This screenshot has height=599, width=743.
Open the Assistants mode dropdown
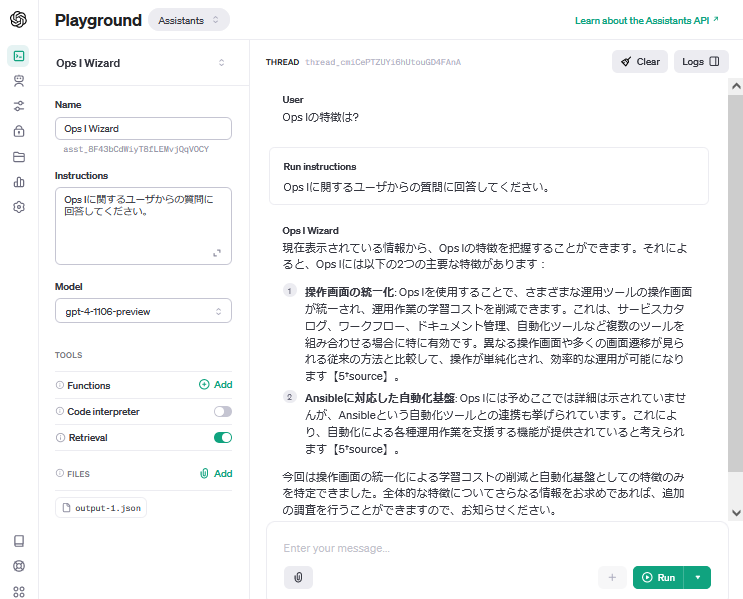click(x=189, y=20)
